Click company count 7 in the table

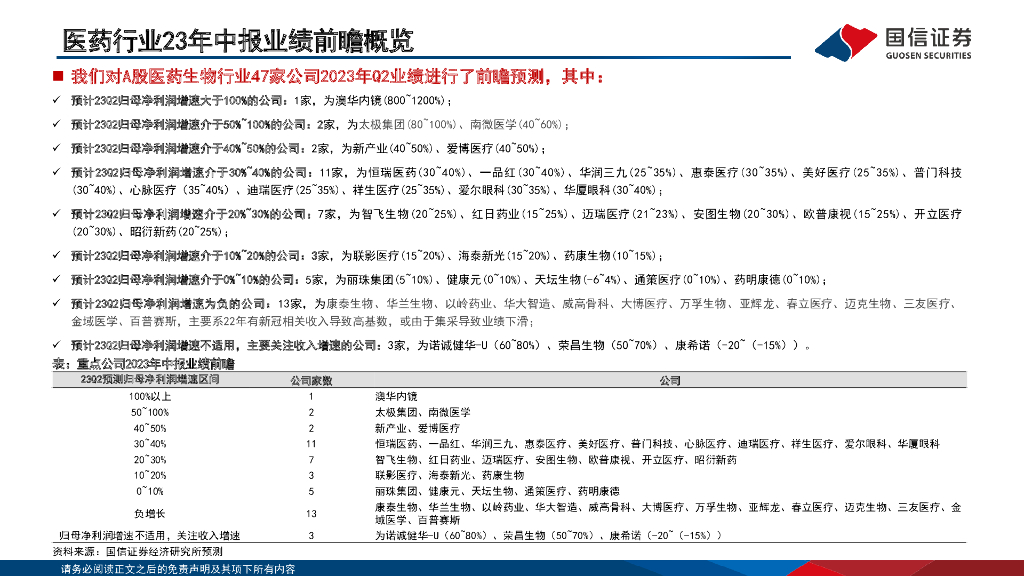(311, 460)
